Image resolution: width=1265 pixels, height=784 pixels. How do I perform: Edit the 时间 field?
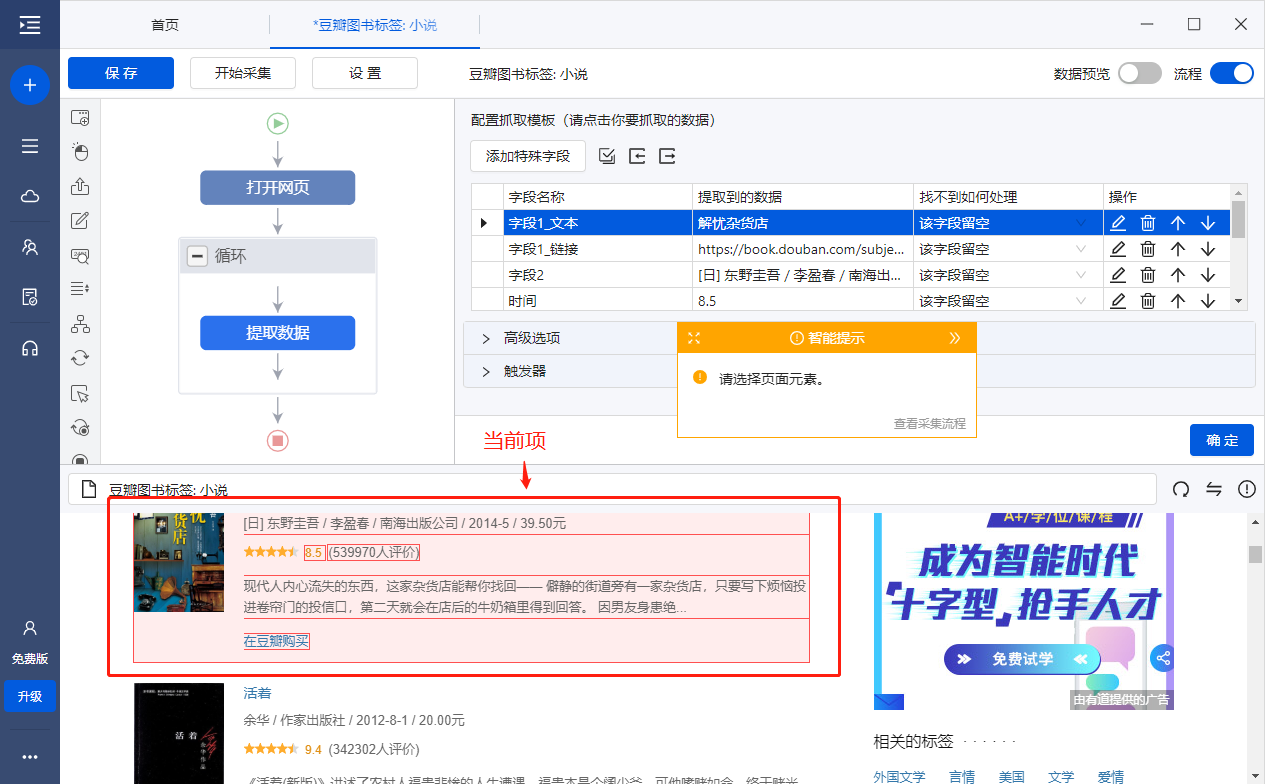point(1118,300)
